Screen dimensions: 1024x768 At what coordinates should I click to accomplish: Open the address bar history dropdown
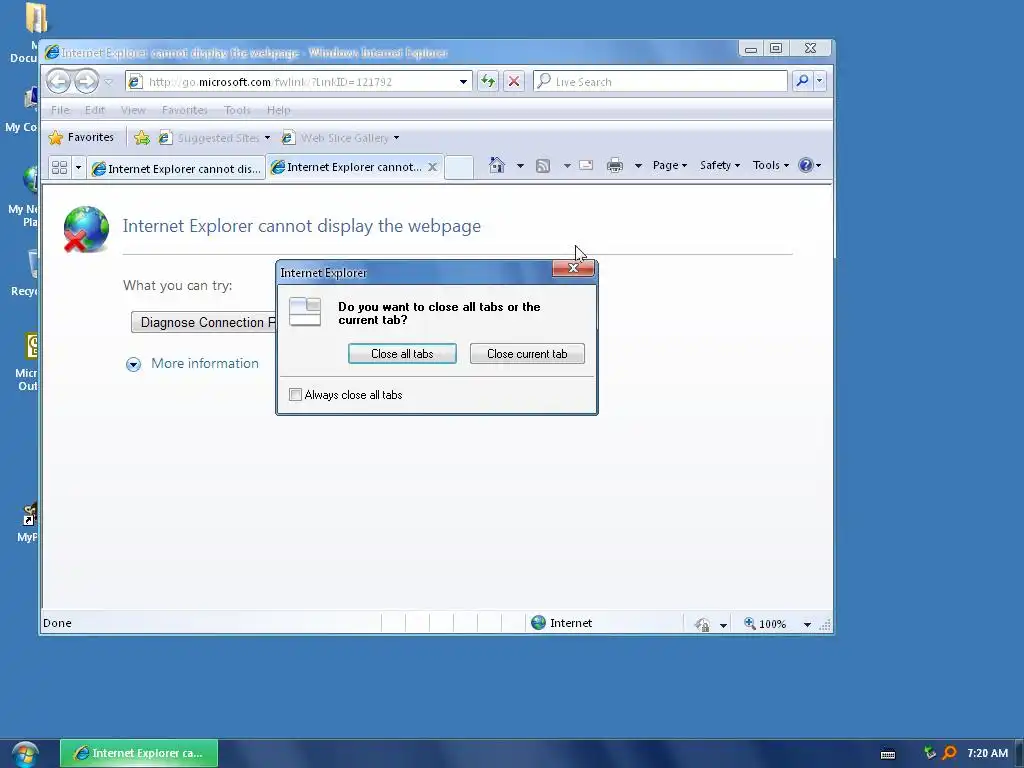pos(463,82)
